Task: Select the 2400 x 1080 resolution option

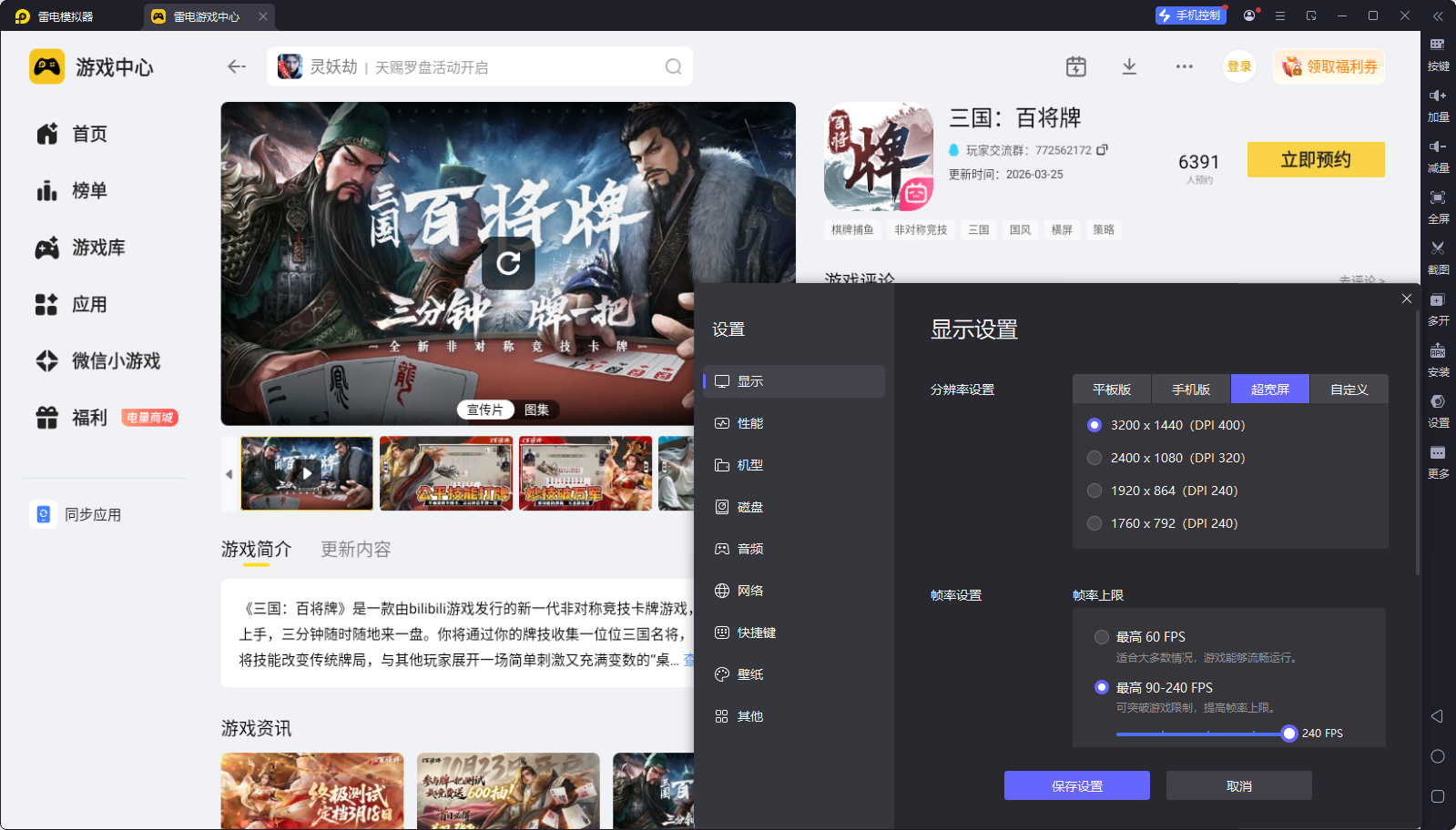Action: (1095, 458)
